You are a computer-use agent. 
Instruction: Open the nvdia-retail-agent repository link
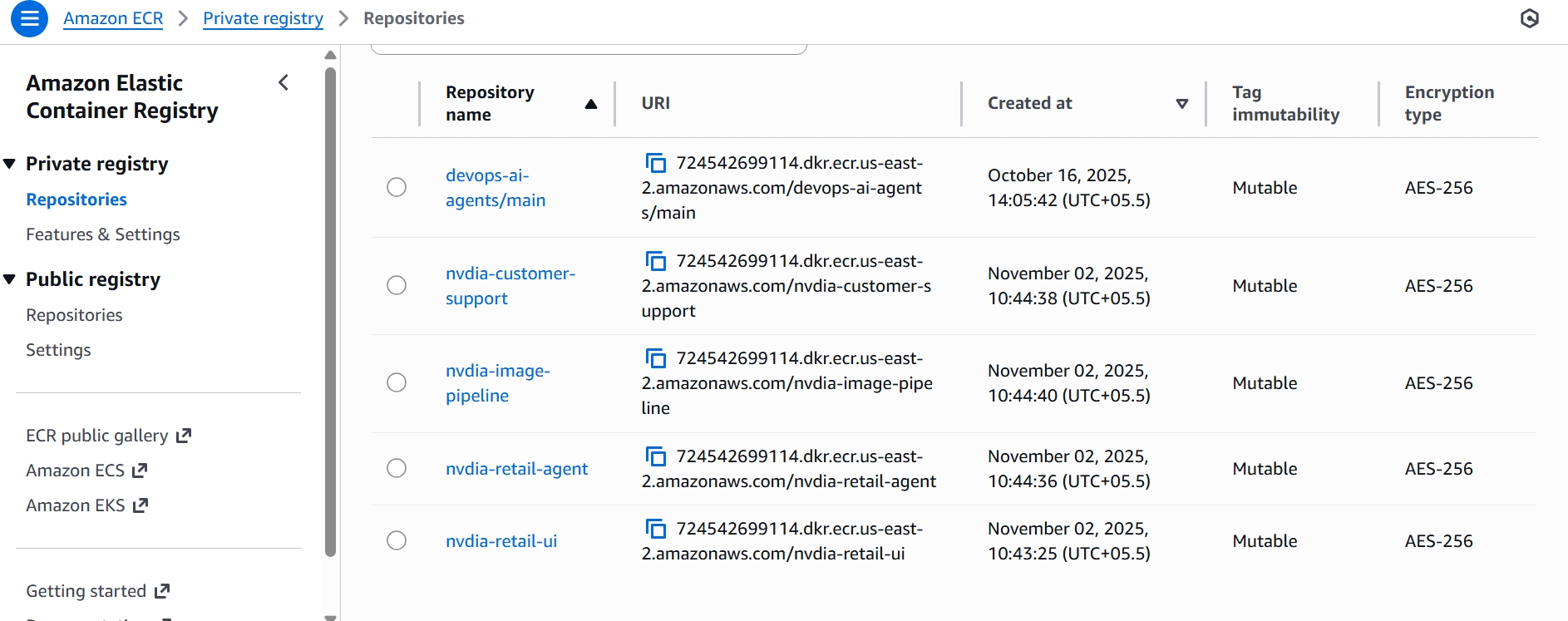pos(516,469)
